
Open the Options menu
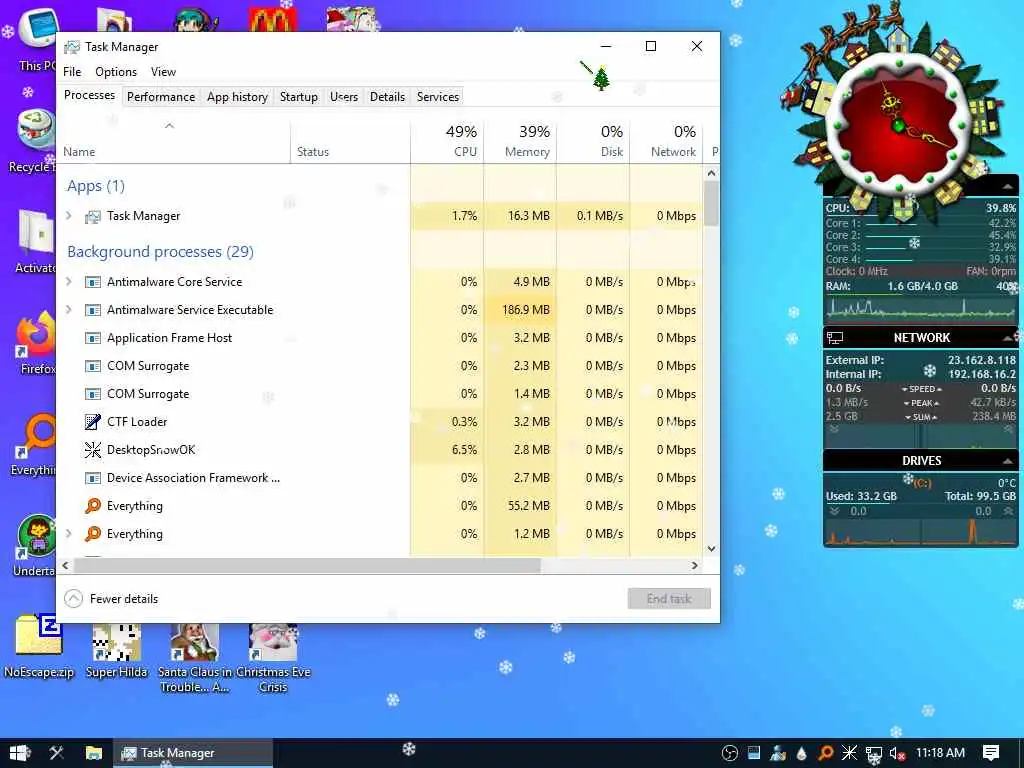(116, 72)
